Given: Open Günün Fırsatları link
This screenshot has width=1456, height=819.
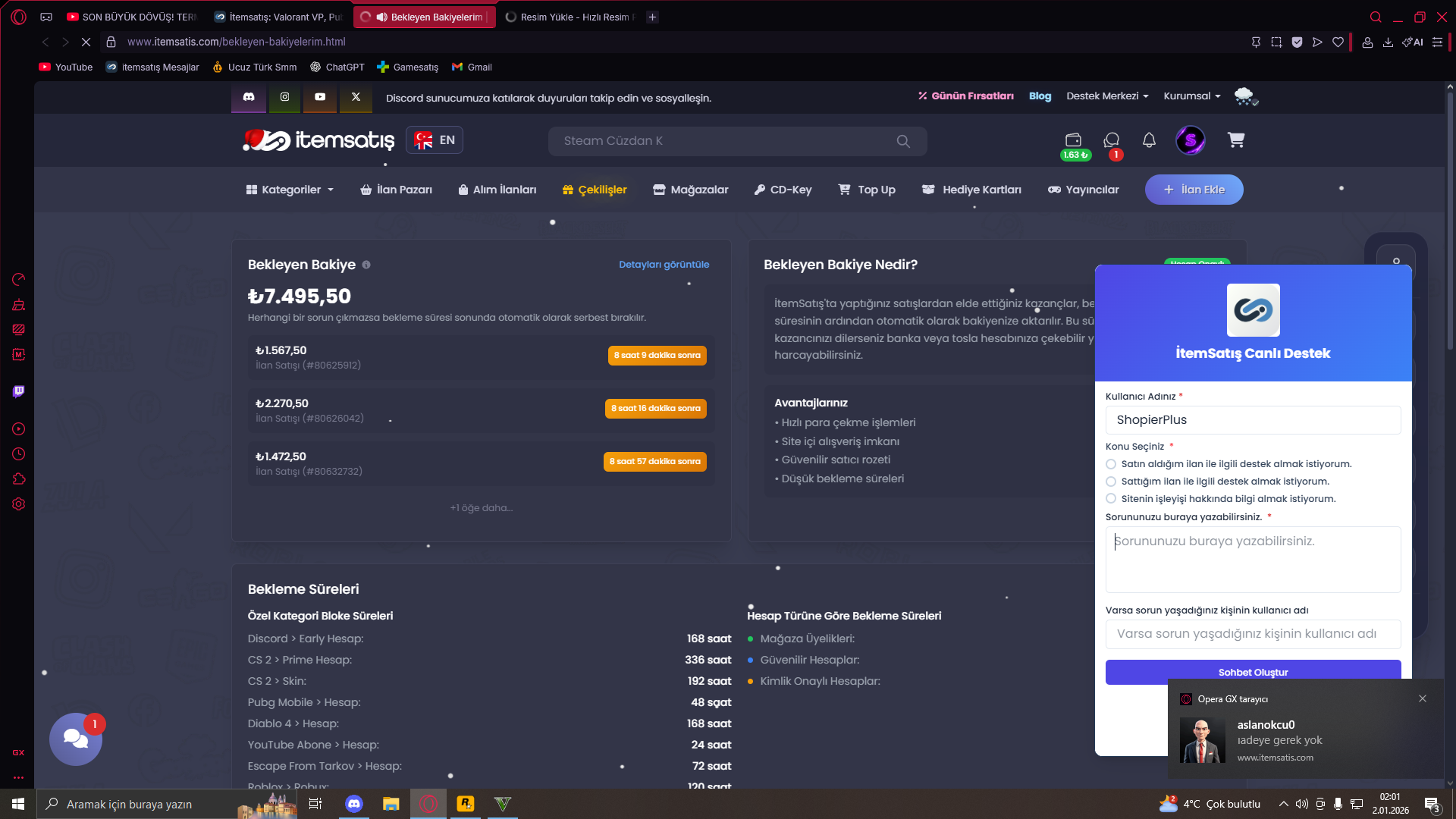Looking at the screenshot, I should click(x=966, y=96).
